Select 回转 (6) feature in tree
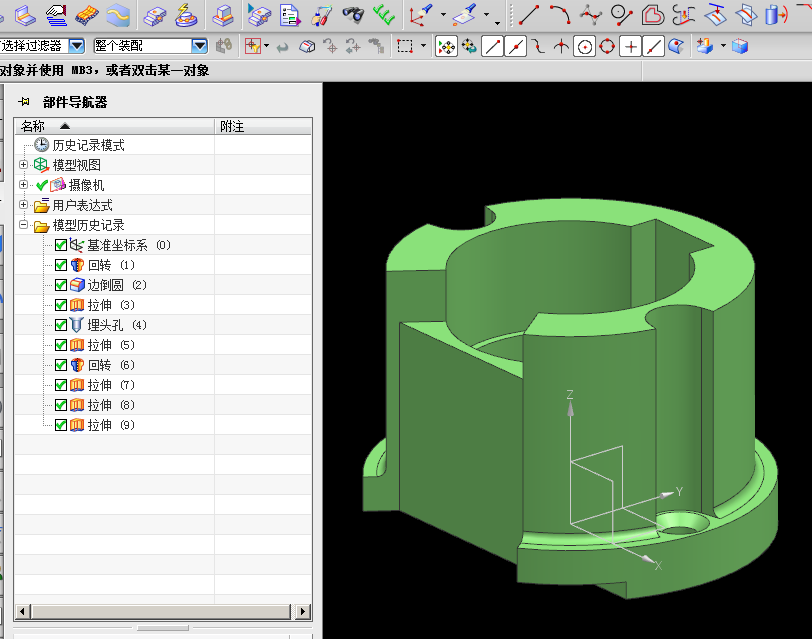 [x=99, y=365]
